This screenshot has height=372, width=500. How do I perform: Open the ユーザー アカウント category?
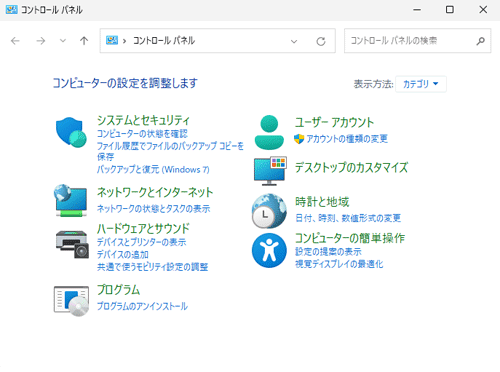334,122
